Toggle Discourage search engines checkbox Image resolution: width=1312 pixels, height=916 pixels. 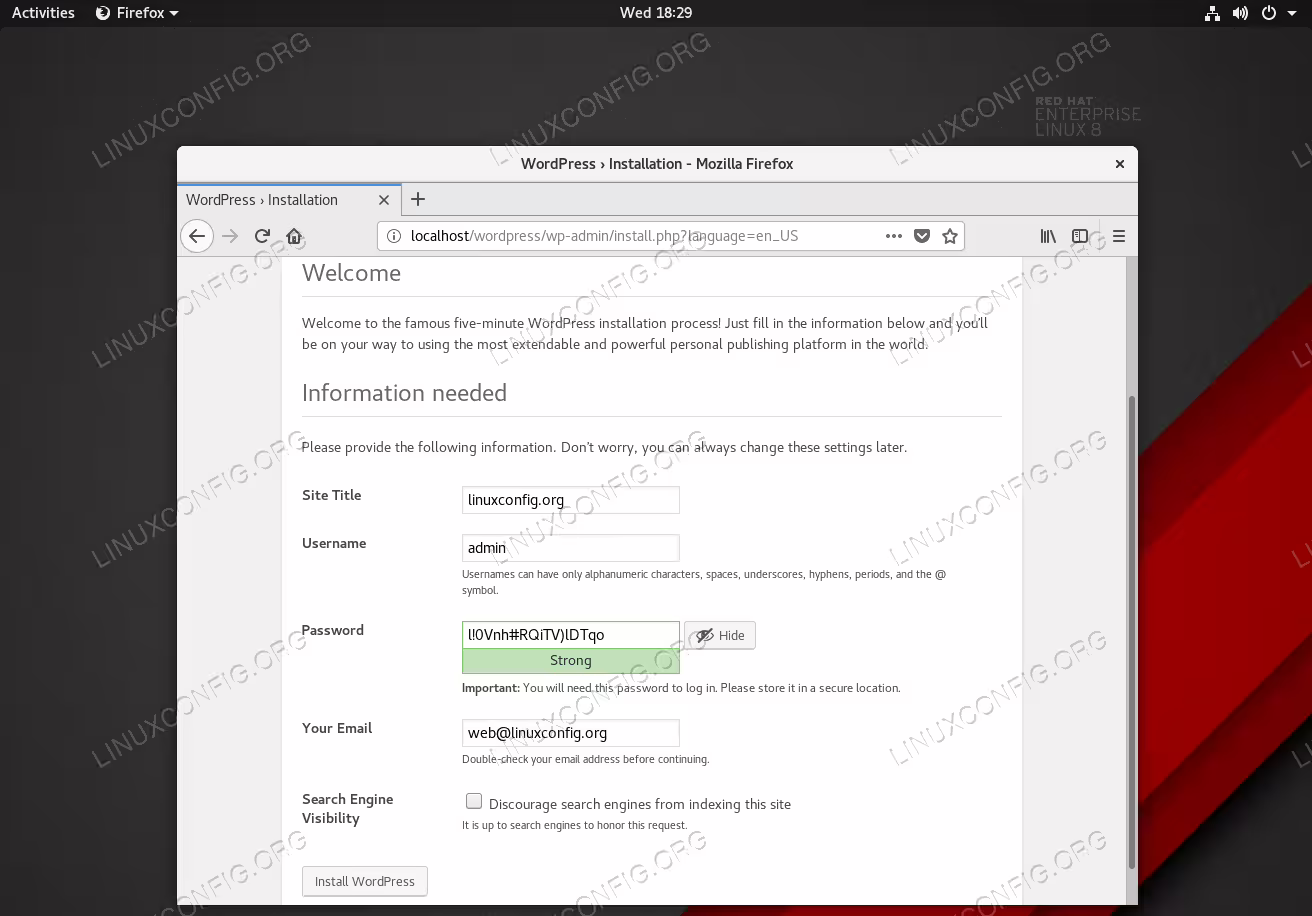(x=474, y=801)
